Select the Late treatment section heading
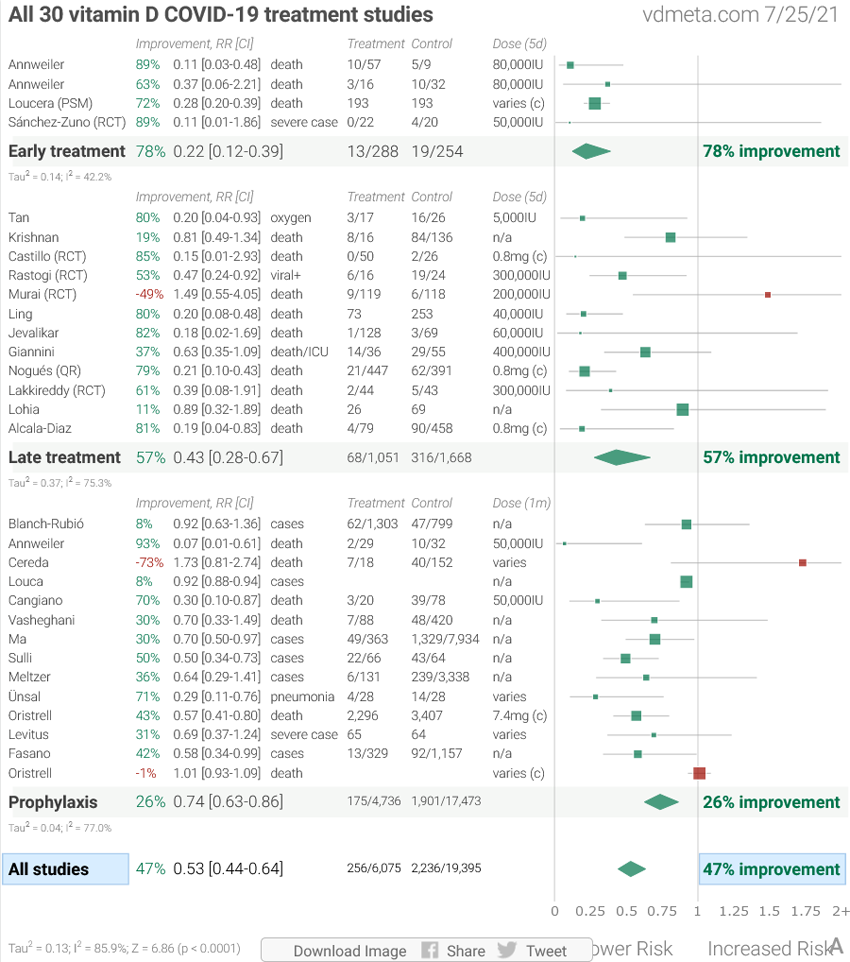850x962 pixels. point(64,457)
